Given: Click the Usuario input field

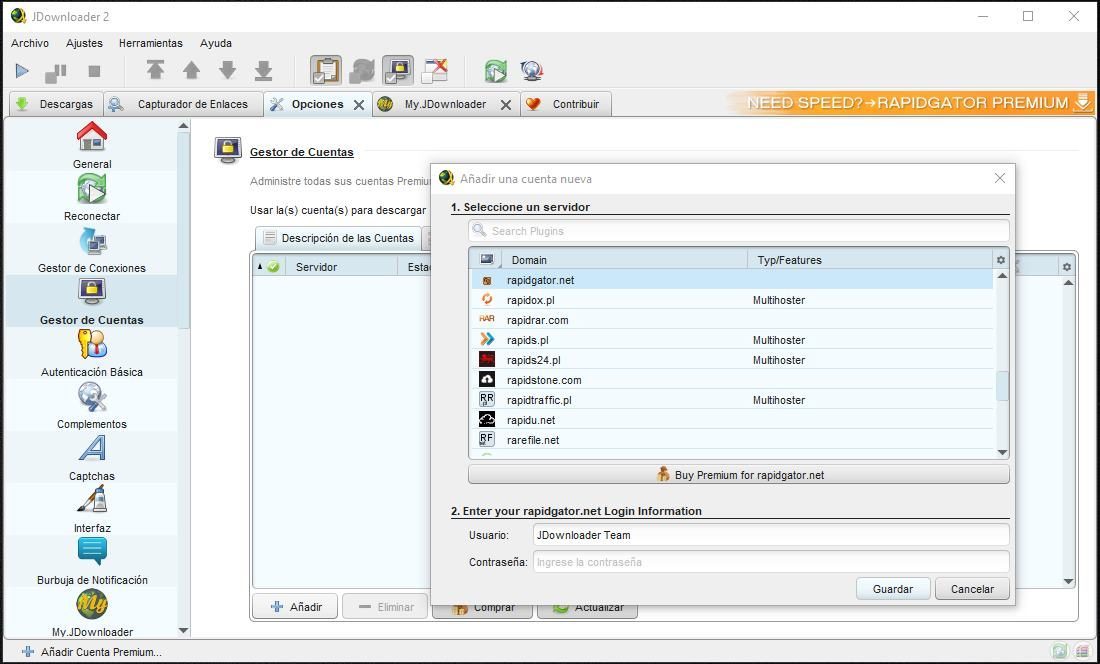Looking at the screenshot, I should 771,535.
